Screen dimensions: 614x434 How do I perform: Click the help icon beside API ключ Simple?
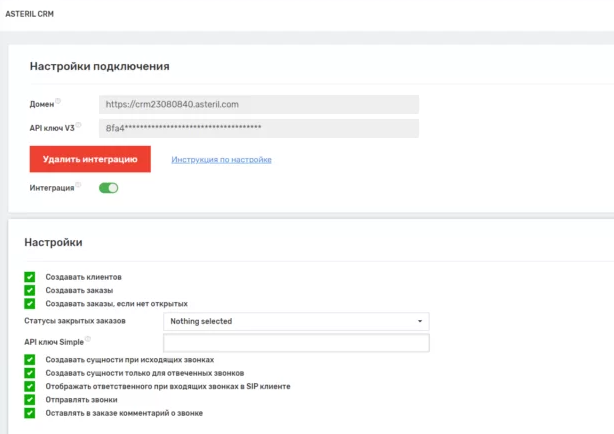click(x=88, y=339)
